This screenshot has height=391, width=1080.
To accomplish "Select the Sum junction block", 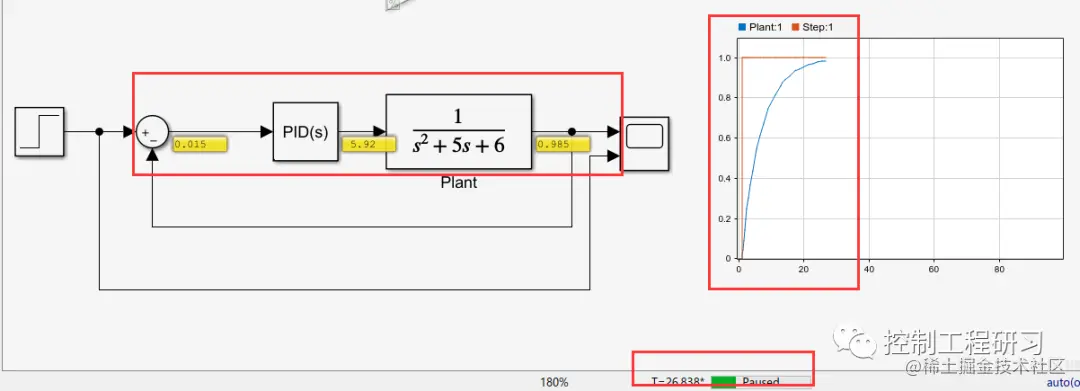I will [x=152, y=131].
